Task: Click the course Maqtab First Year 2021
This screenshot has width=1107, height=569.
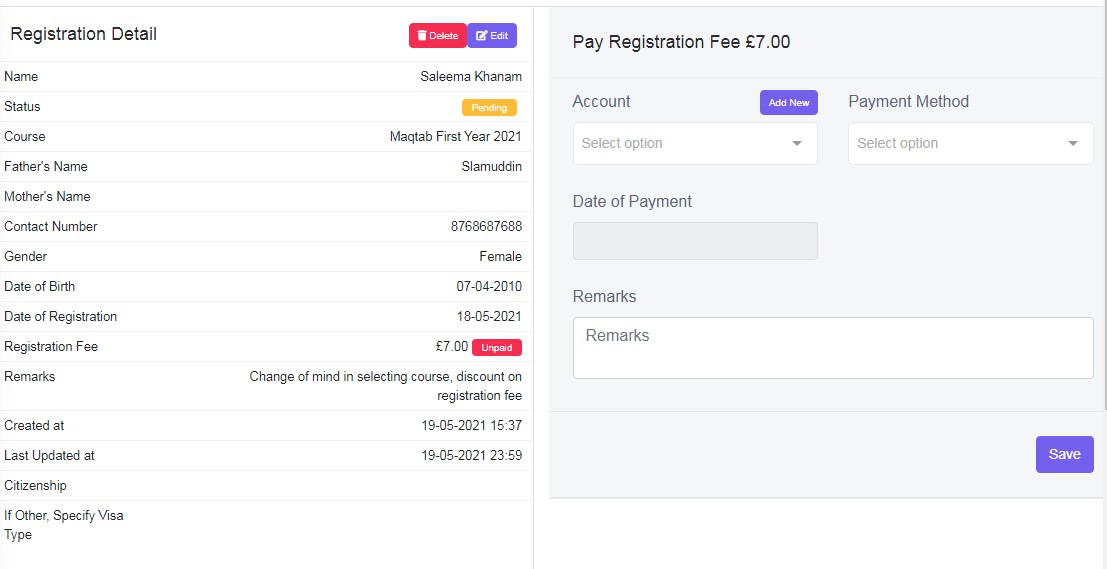Action: pos(456,137)
